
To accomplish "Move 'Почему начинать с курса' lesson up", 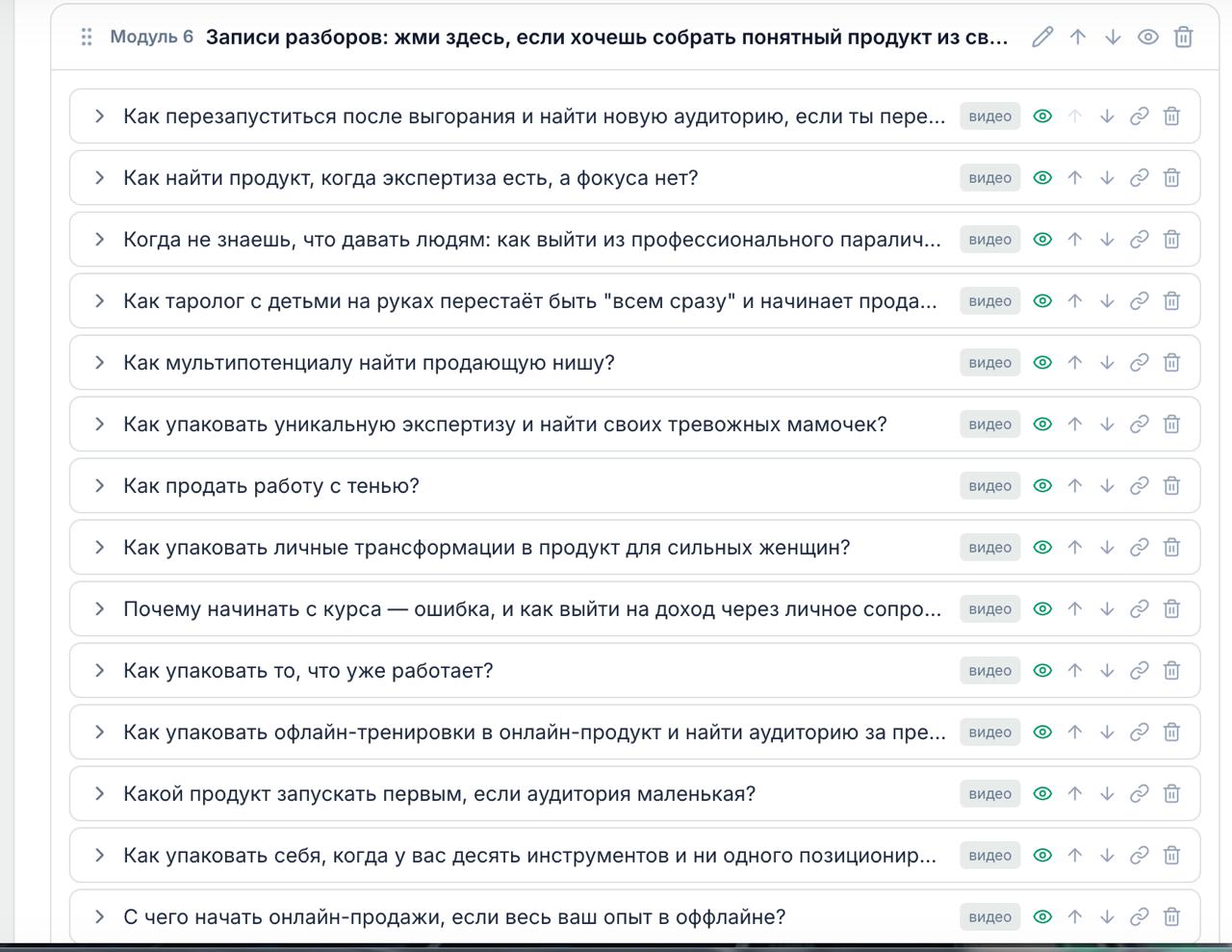I will tap(1075, 609).
